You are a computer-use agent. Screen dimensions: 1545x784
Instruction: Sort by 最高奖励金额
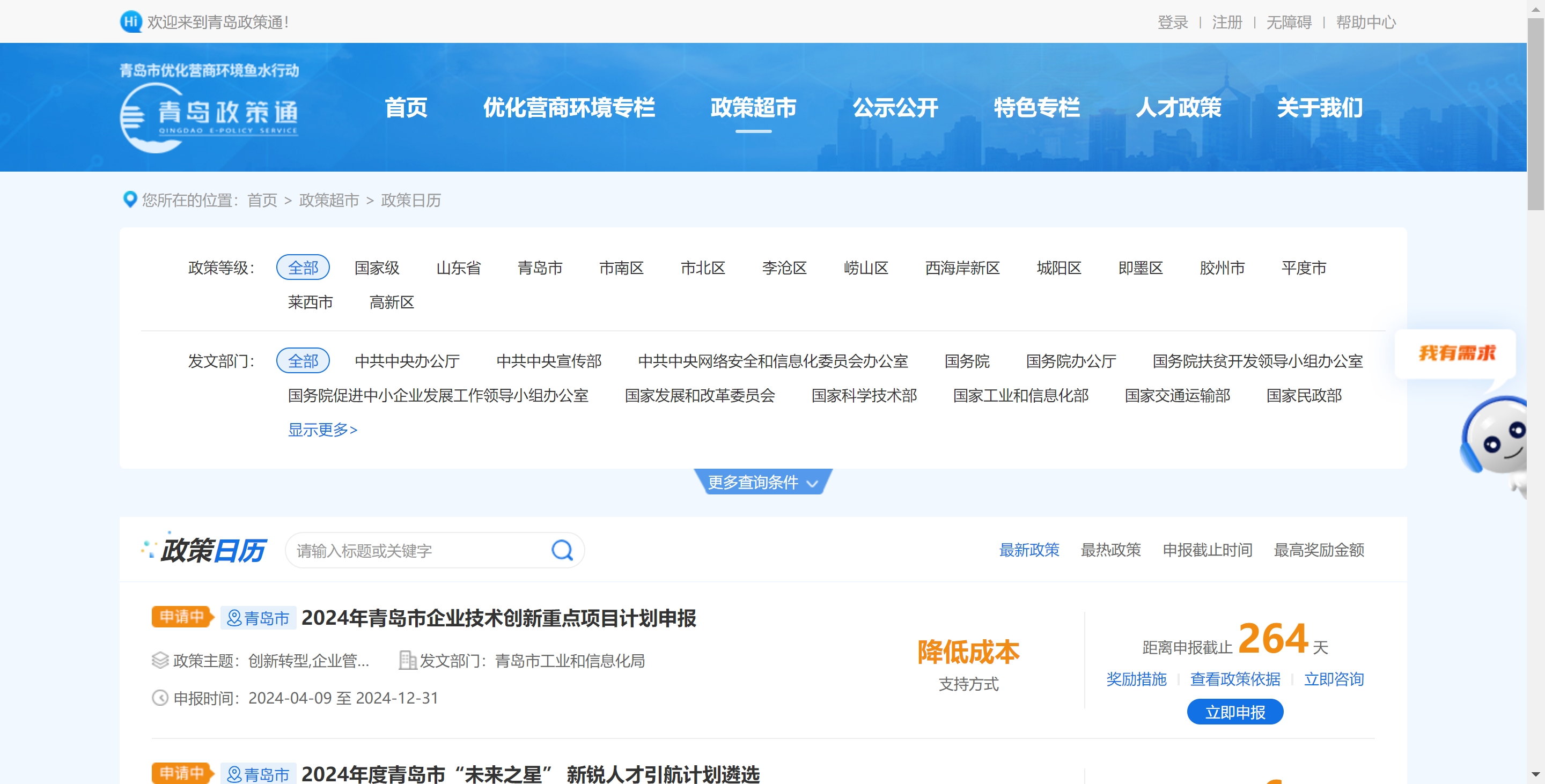[1318, 549]
